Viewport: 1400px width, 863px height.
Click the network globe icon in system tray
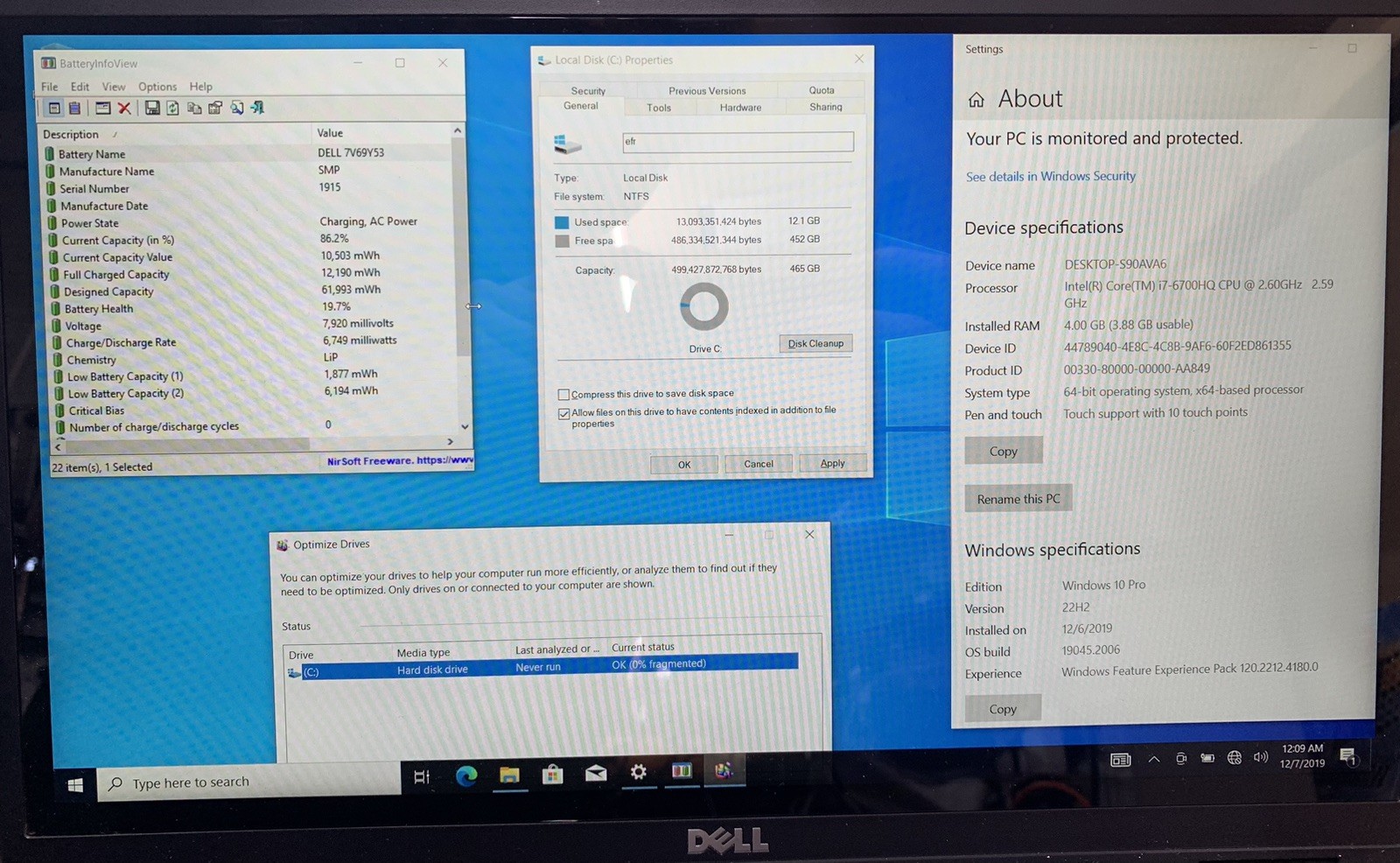click(1234, 758)
